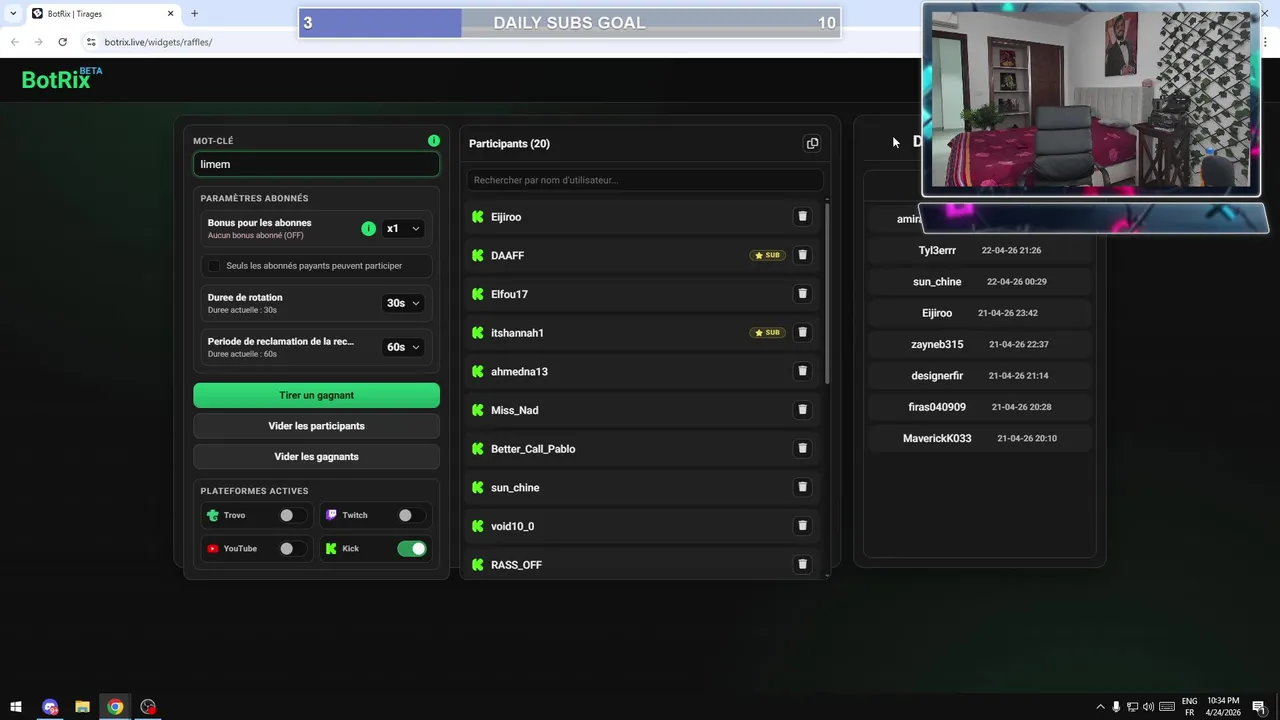The width and height of the screenshot is (1280, 720).
Task: Turn on the YouTube platform switch
Action: 293,548
